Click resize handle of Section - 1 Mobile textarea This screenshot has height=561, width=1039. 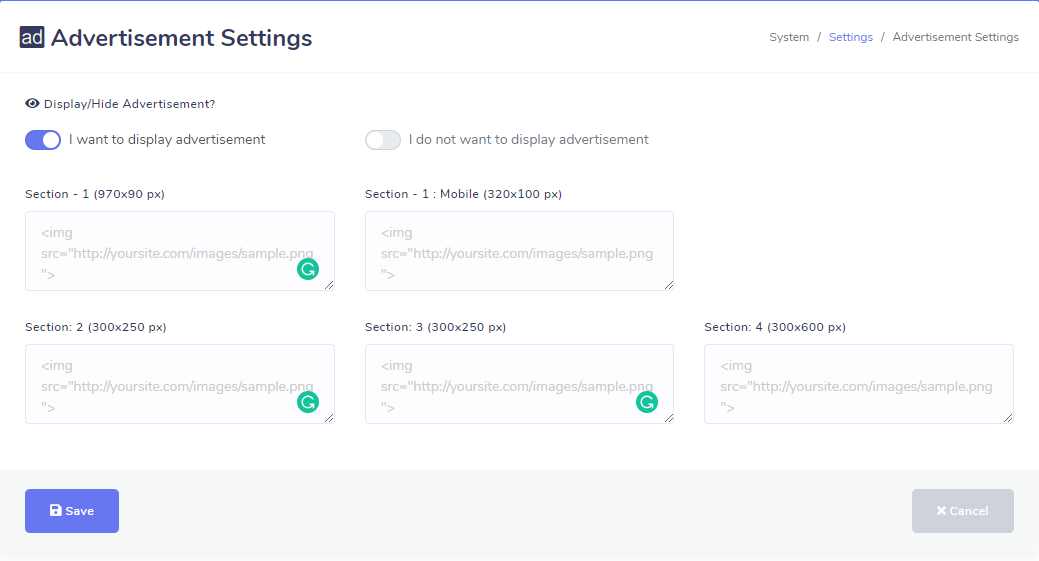pyautogui.click(x=667, y=284)
